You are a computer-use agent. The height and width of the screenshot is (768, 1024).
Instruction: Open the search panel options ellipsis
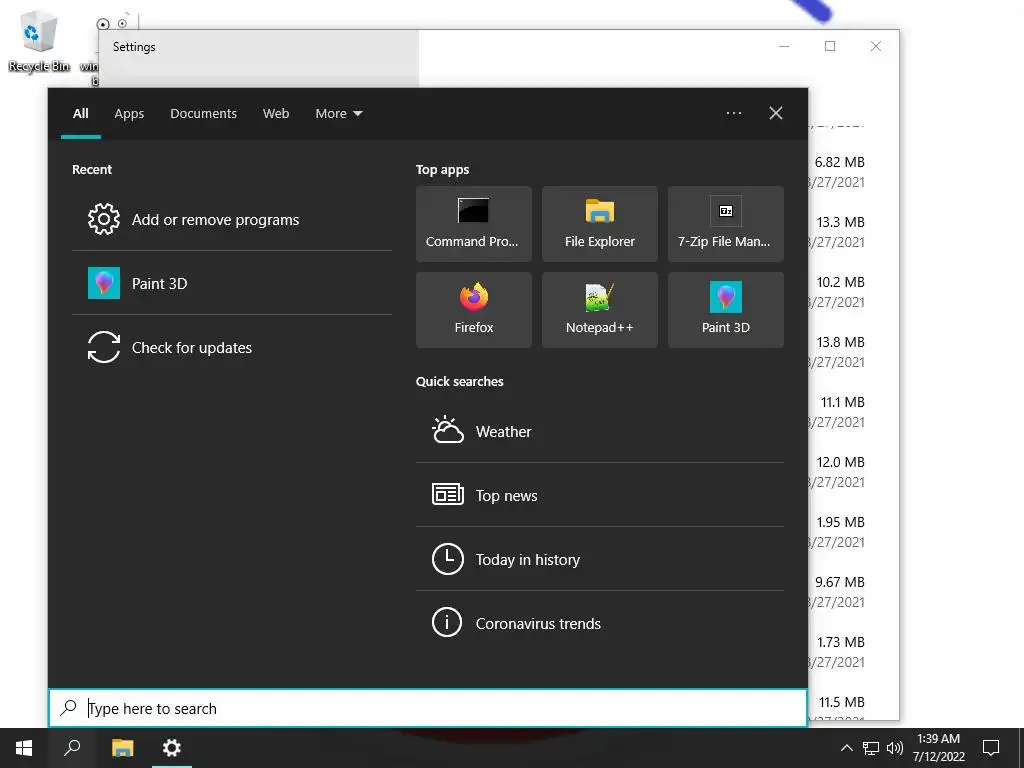(734, 113)
